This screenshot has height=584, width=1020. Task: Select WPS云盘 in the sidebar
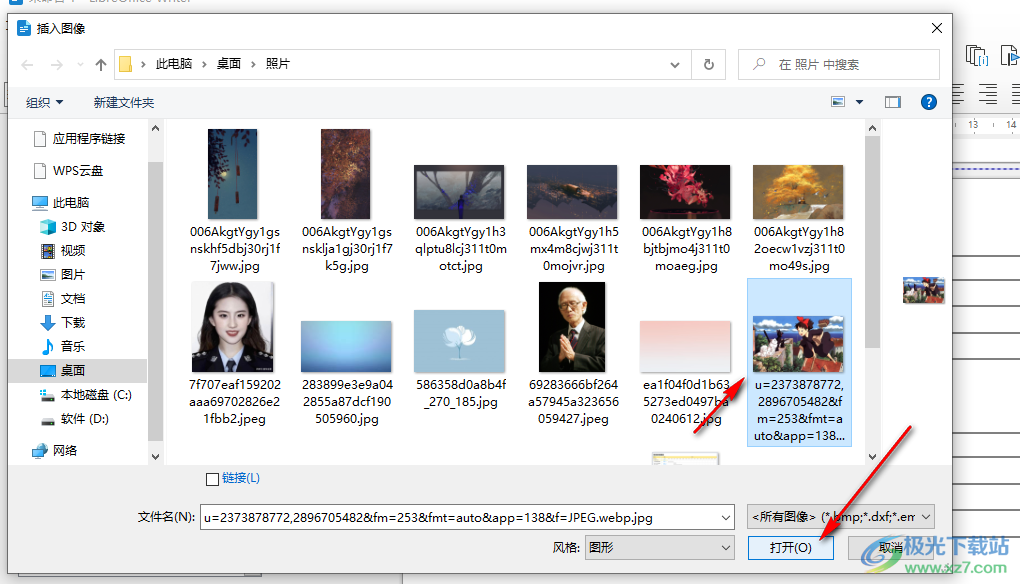(x=69, y=170)
